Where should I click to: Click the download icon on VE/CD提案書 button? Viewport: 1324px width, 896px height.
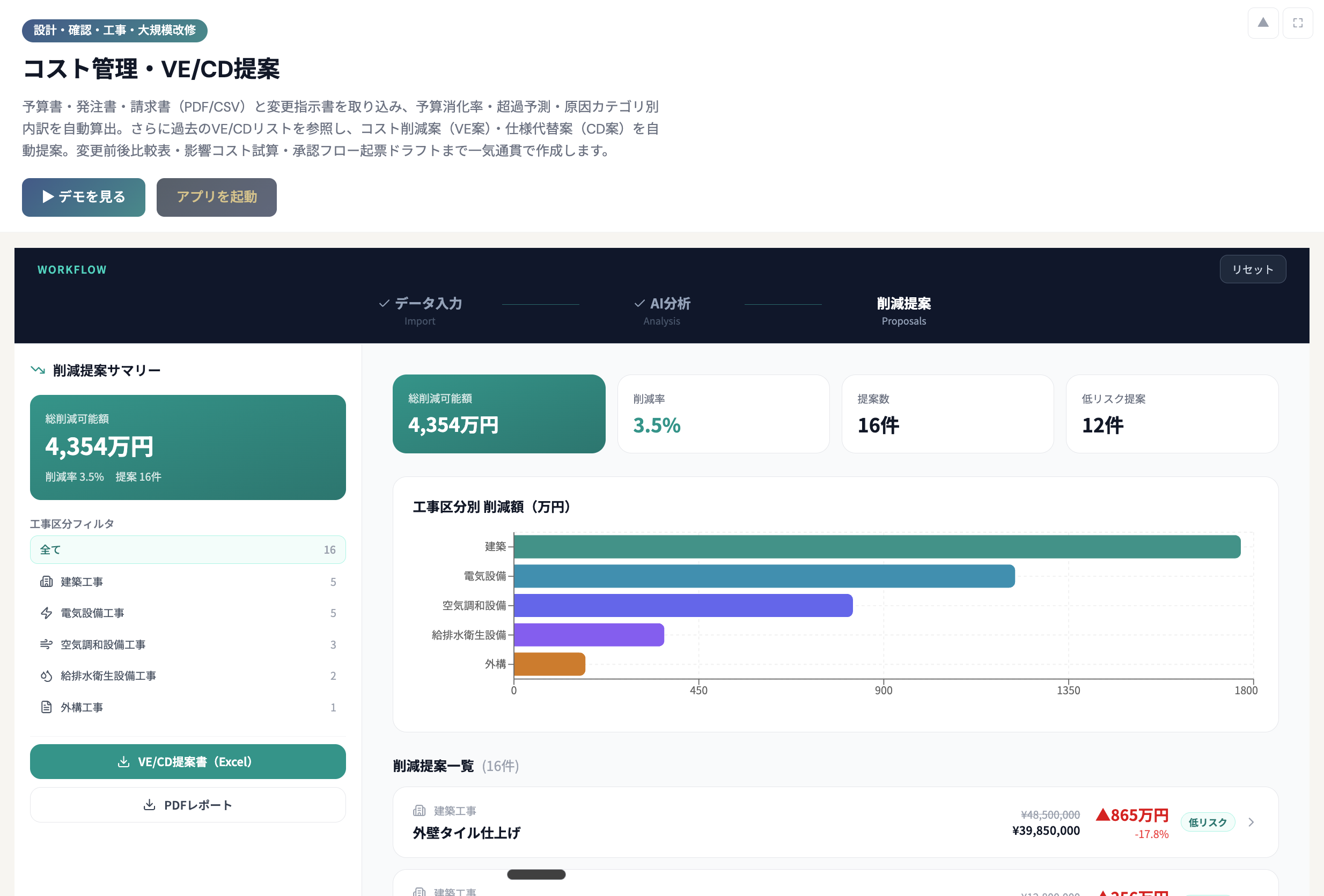click(x=123, y=761)
